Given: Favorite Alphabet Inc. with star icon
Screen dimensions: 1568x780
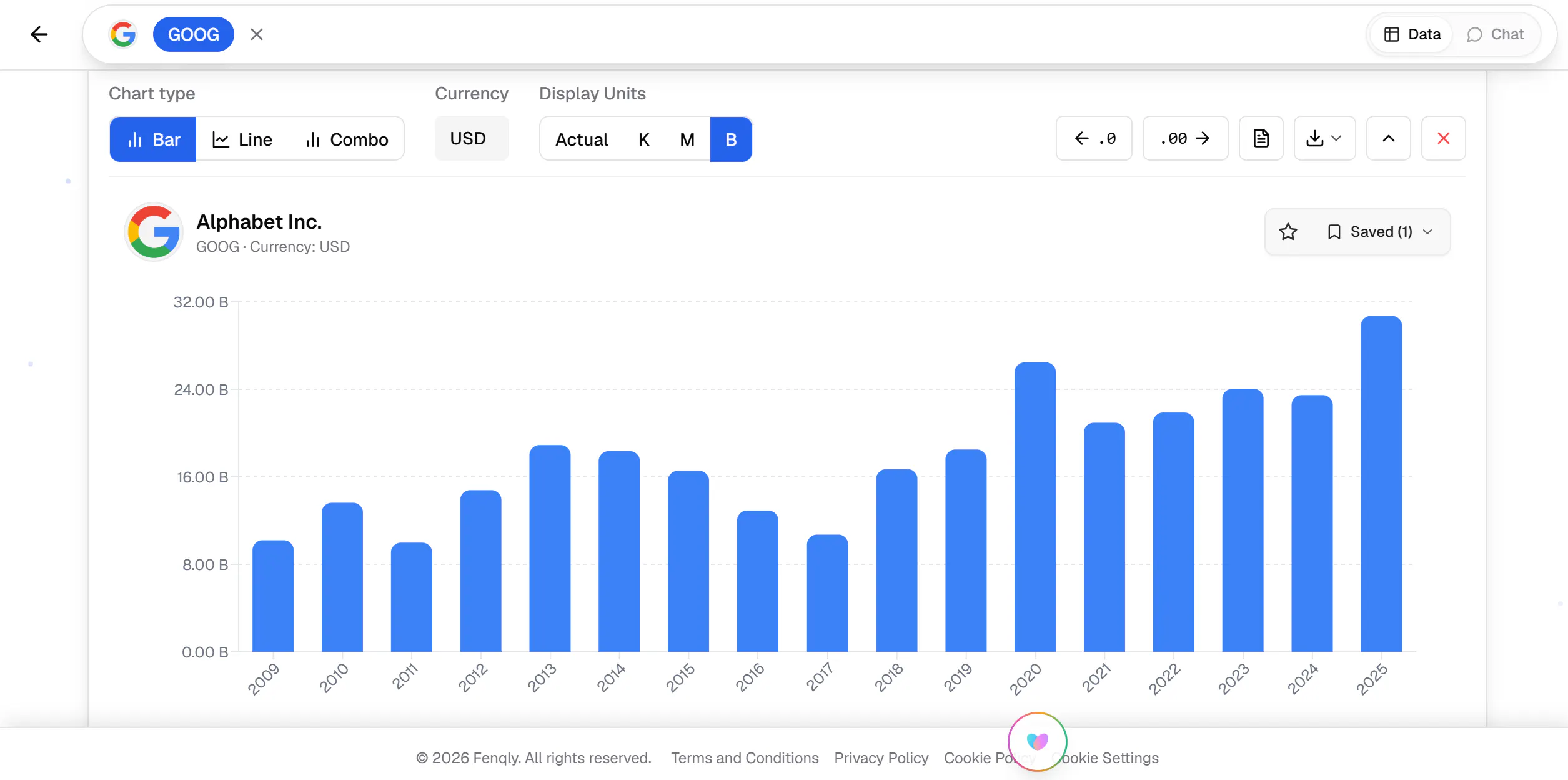Looking at the screenshot, I should (x=1288, y=232).
